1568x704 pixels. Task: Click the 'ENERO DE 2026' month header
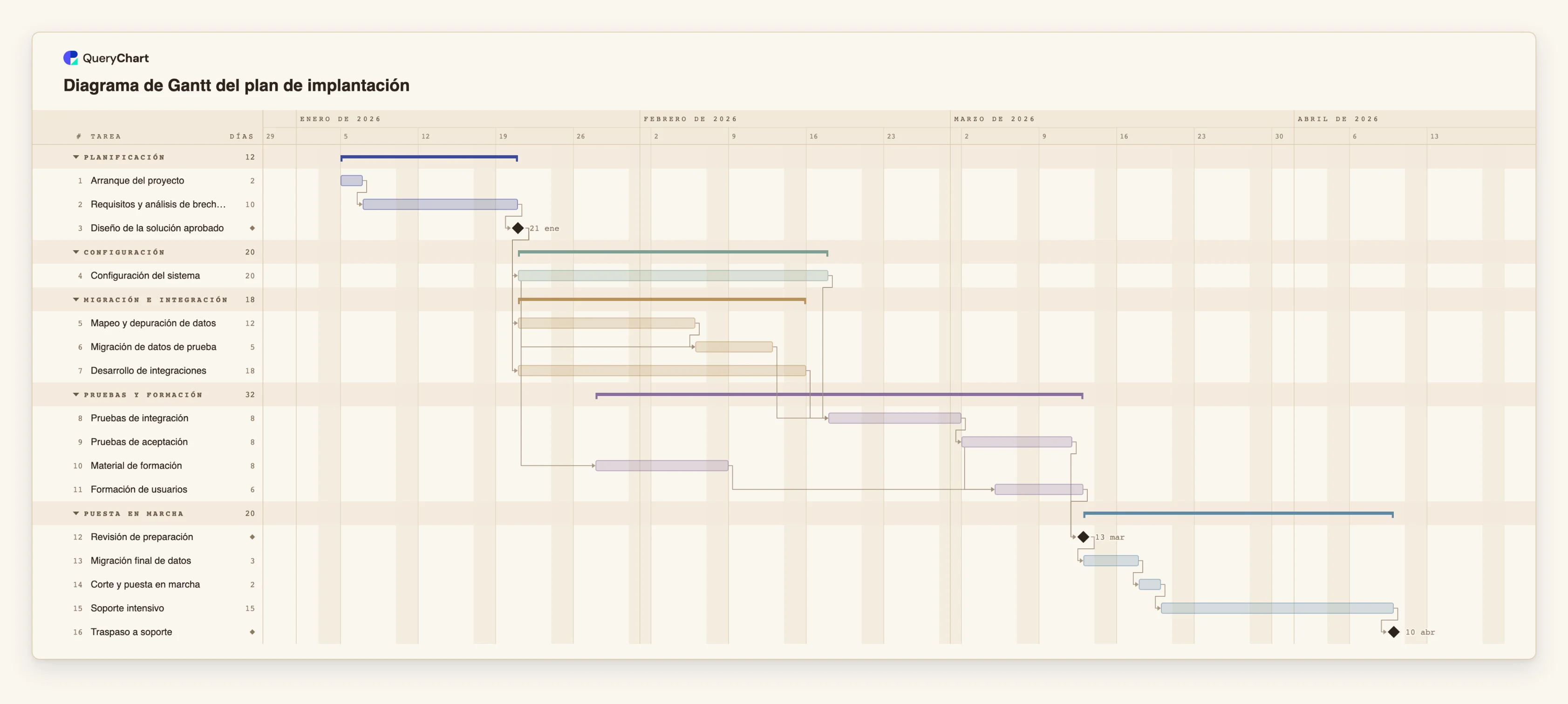point(340,119)
